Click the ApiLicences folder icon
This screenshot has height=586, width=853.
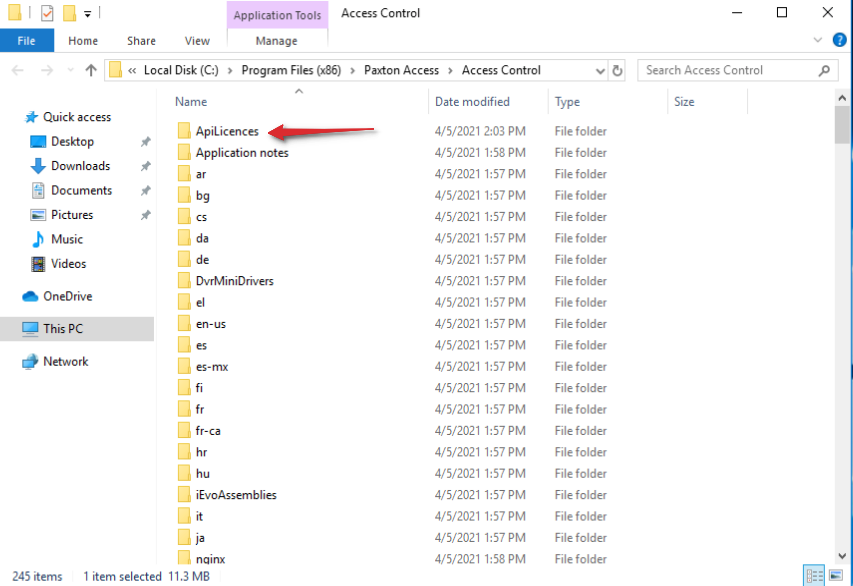(185, 130)
